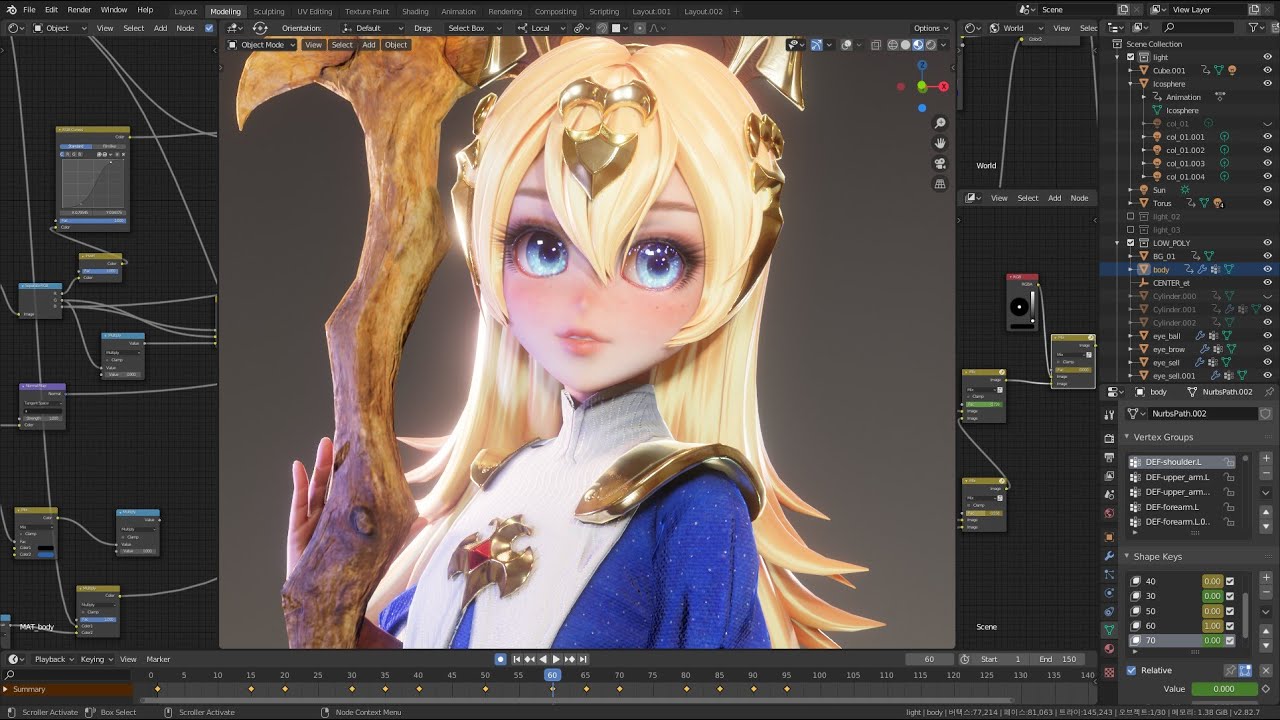Open the Drag Select Box dropdown

pyautogui.click(x=472, y=28)
